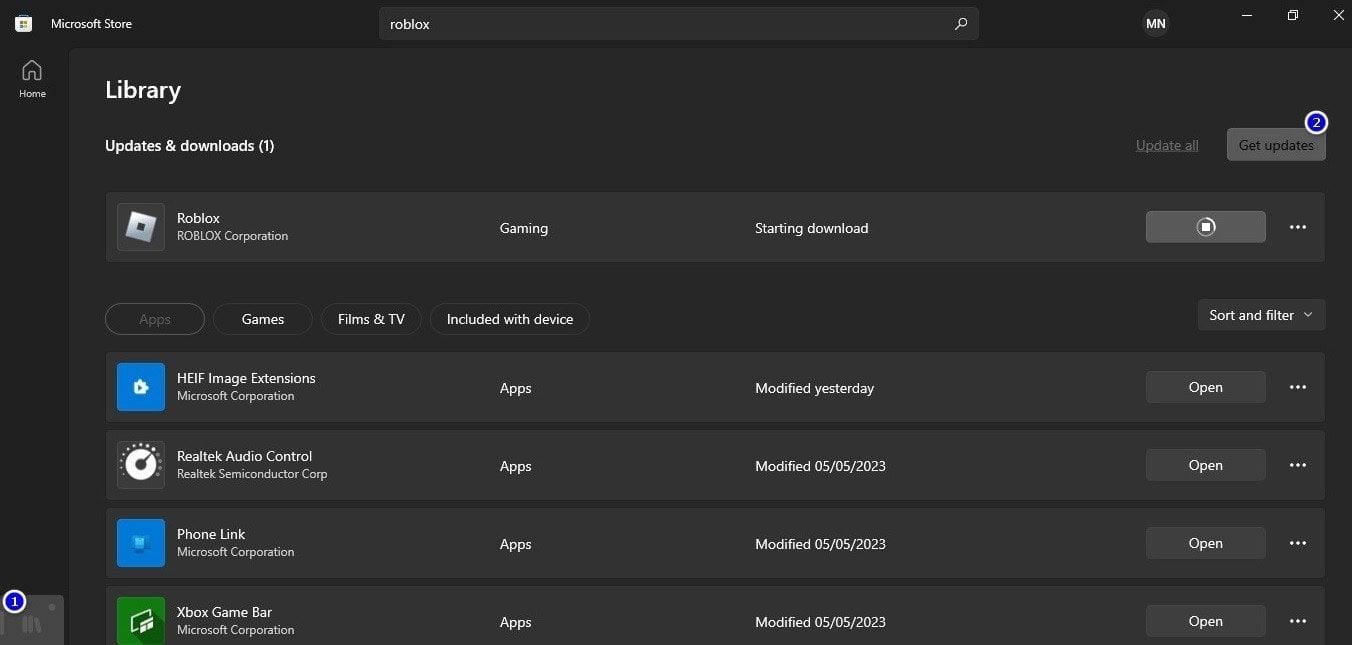
Task: Click the Update all link
Action: tap(1167, 145)
